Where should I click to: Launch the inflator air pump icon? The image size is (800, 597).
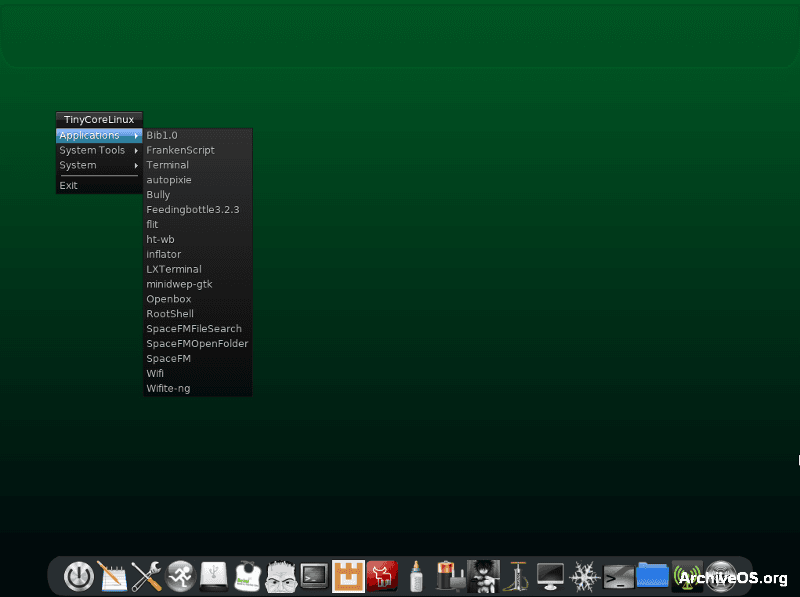517,577
